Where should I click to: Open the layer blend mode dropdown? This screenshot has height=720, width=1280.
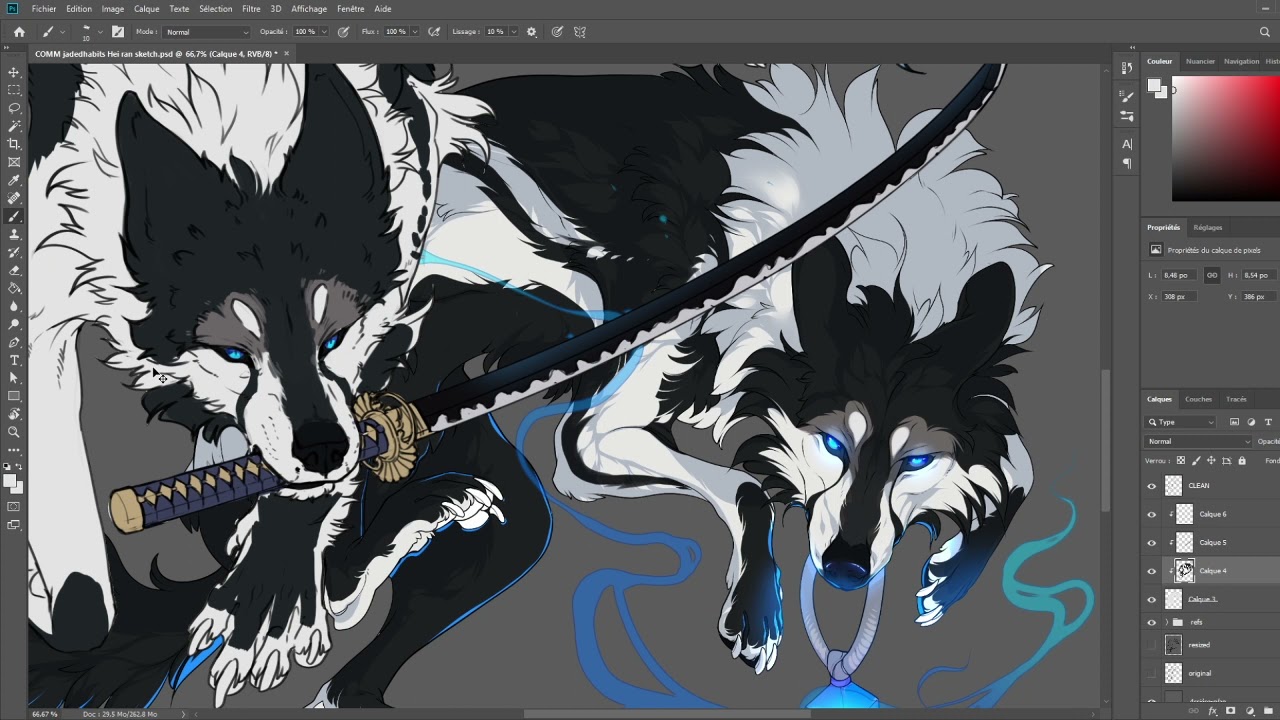[x=1198, y=441]
